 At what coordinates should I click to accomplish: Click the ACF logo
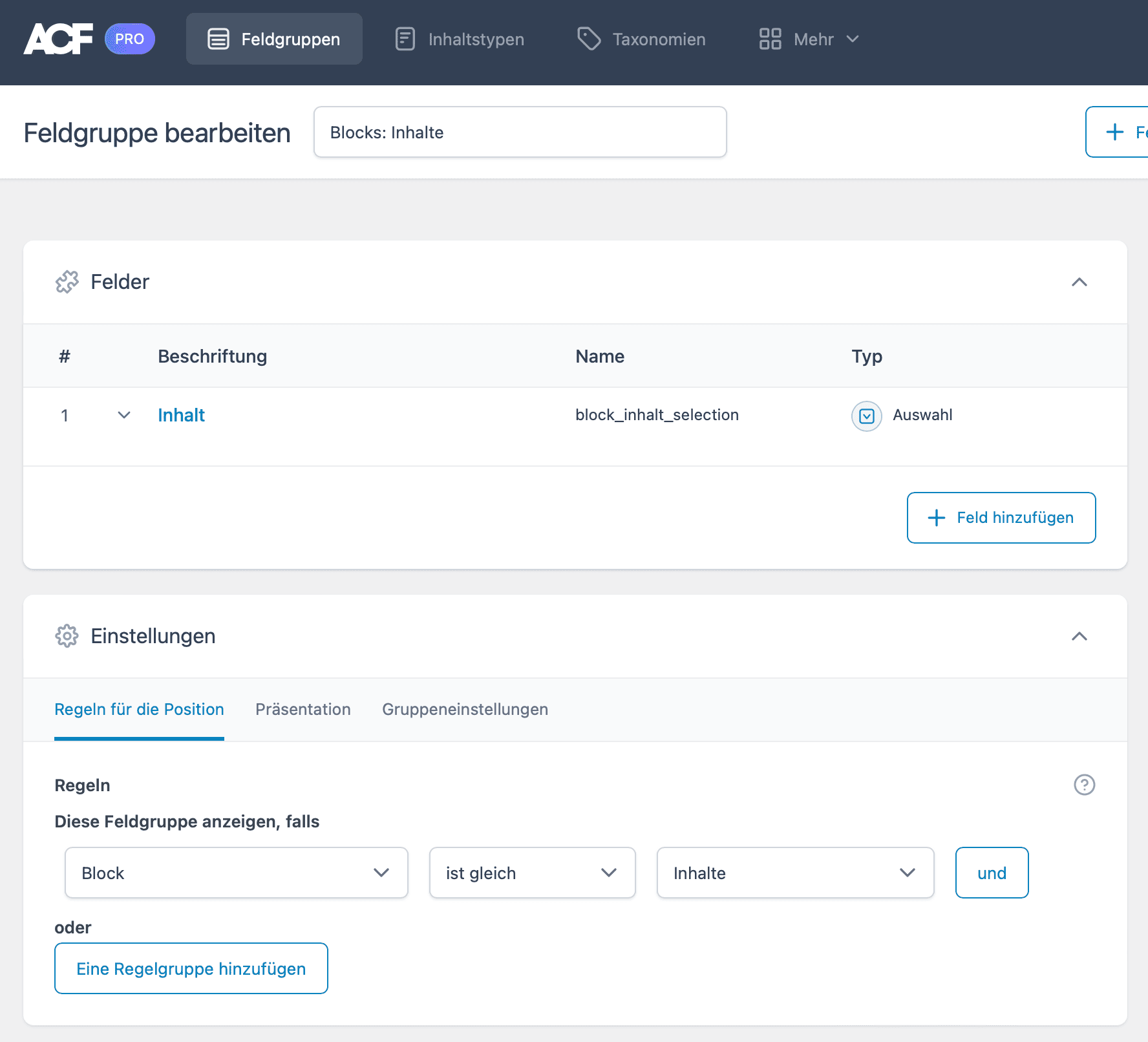pos(58,39)
